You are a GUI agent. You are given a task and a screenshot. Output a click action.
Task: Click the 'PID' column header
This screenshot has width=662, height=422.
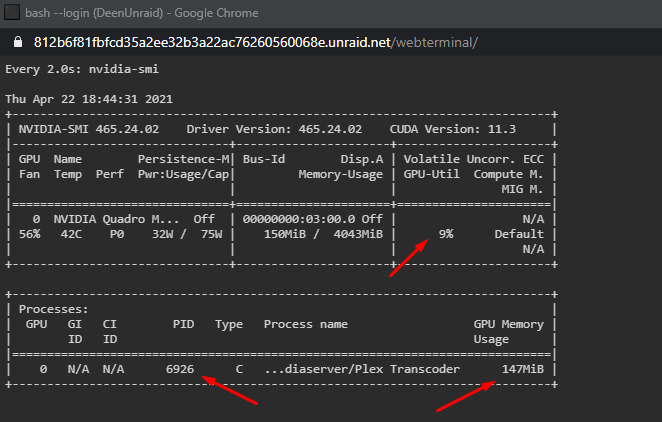tap(183, 324)
